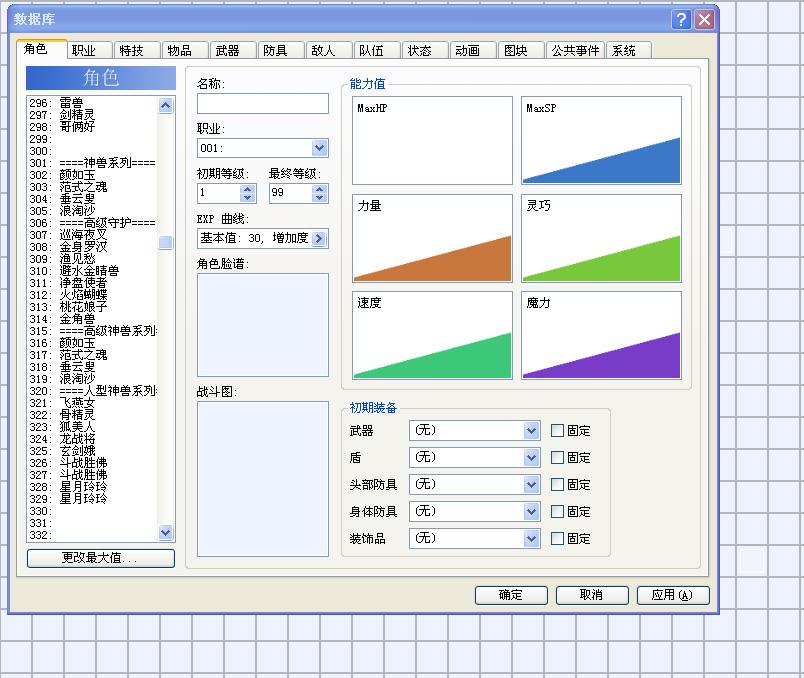The width and height of the screenshot is (804, 678).
Task: Increase 最终等级 with up arrow
Action: 319,189
